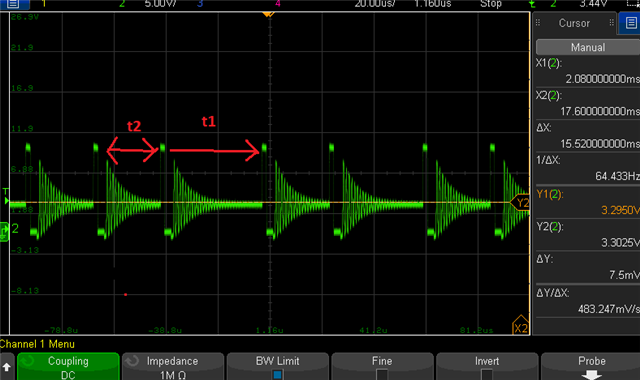Viewport: 640px width, 380px height.
Task: Open the Coupling DC softkey
Action: click(x=68, y=367)
